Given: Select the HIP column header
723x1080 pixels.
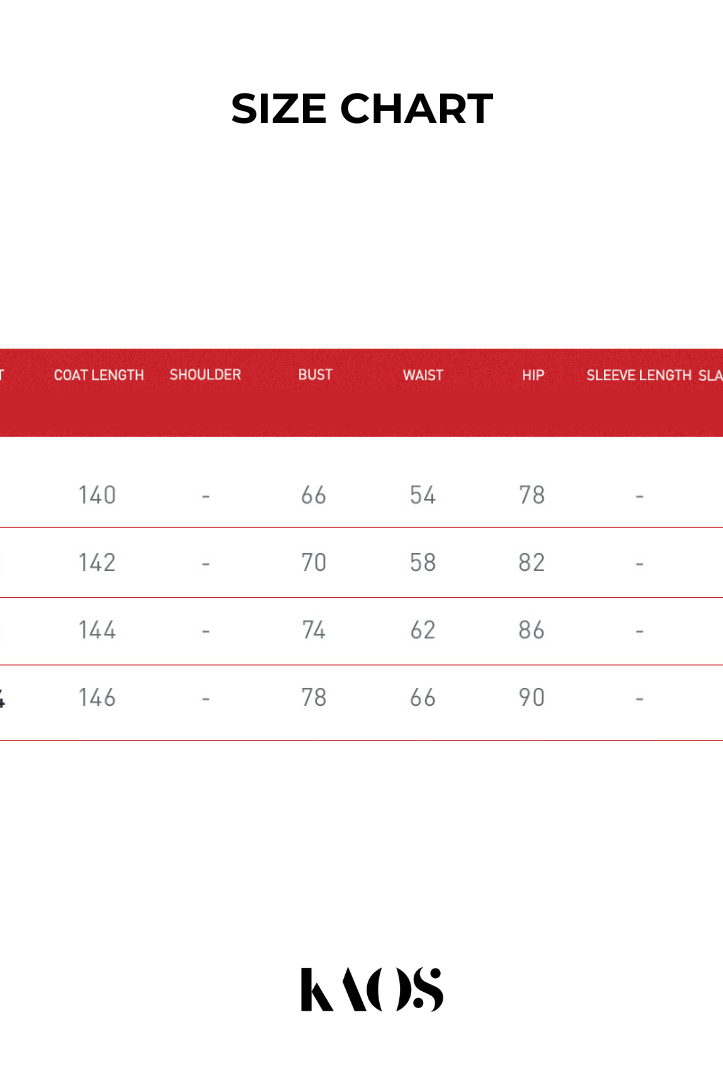Looking at the screenshot, I should coord(533,375).
